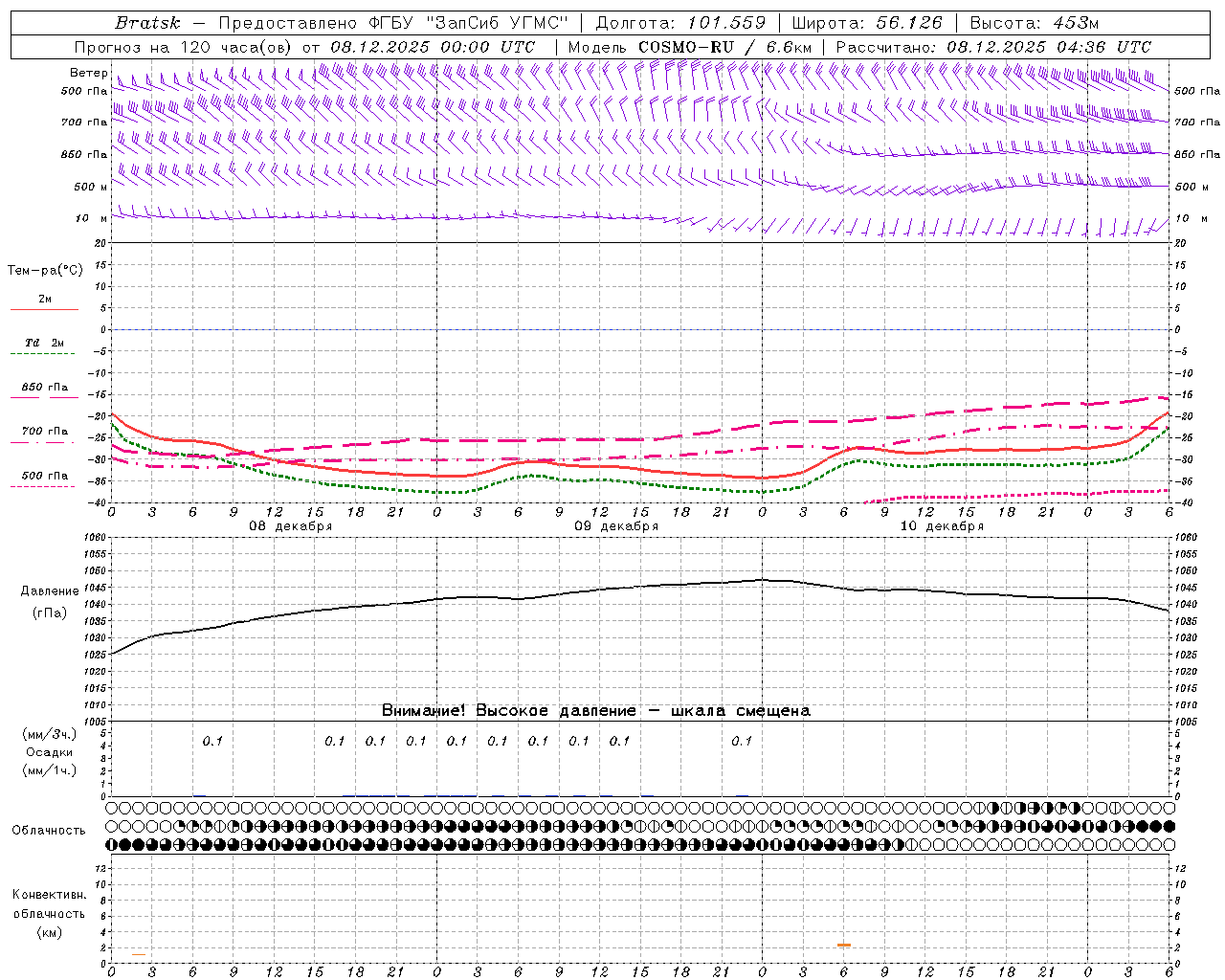Click the '10 м' wind level label on left

[x=92, y=219]
